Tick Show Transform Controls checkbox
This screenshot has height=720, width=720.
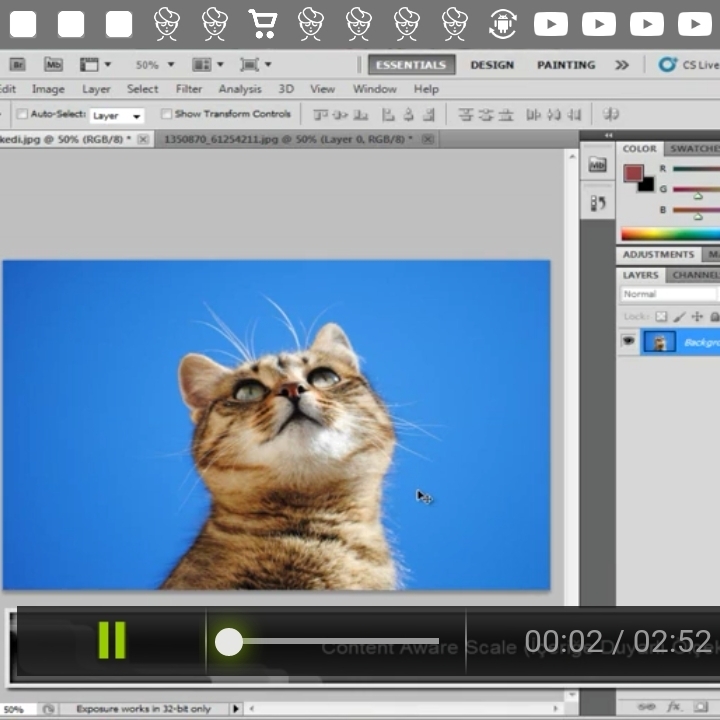(x=166, y=113)
